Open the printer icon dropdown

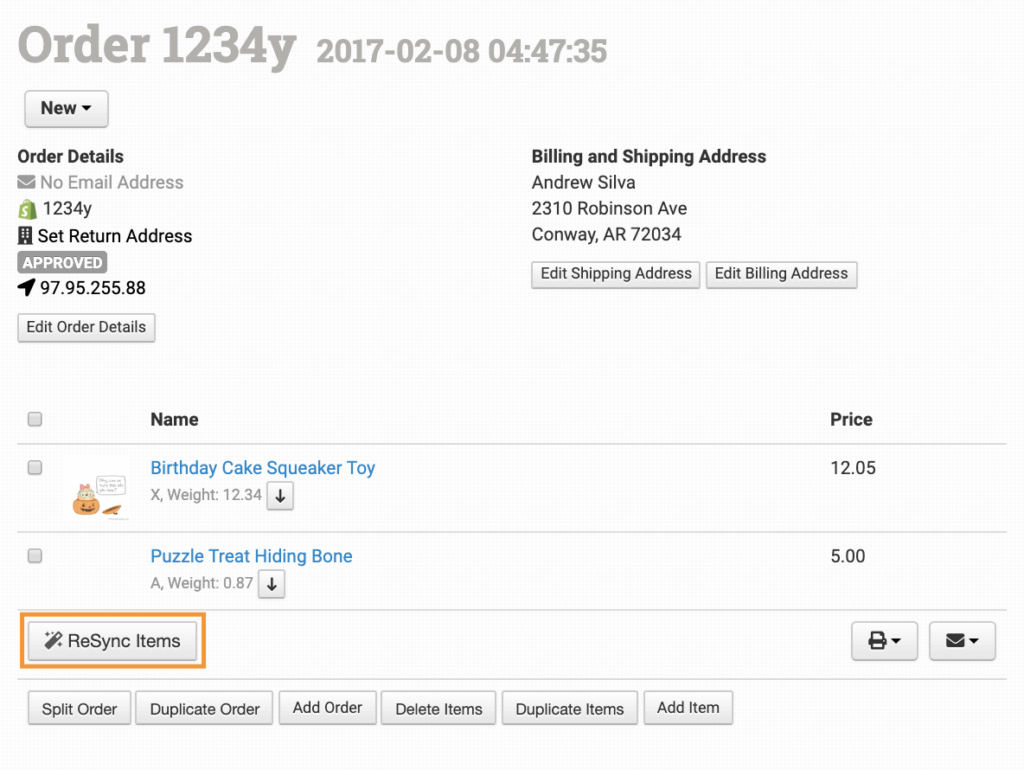pos(884,641)
